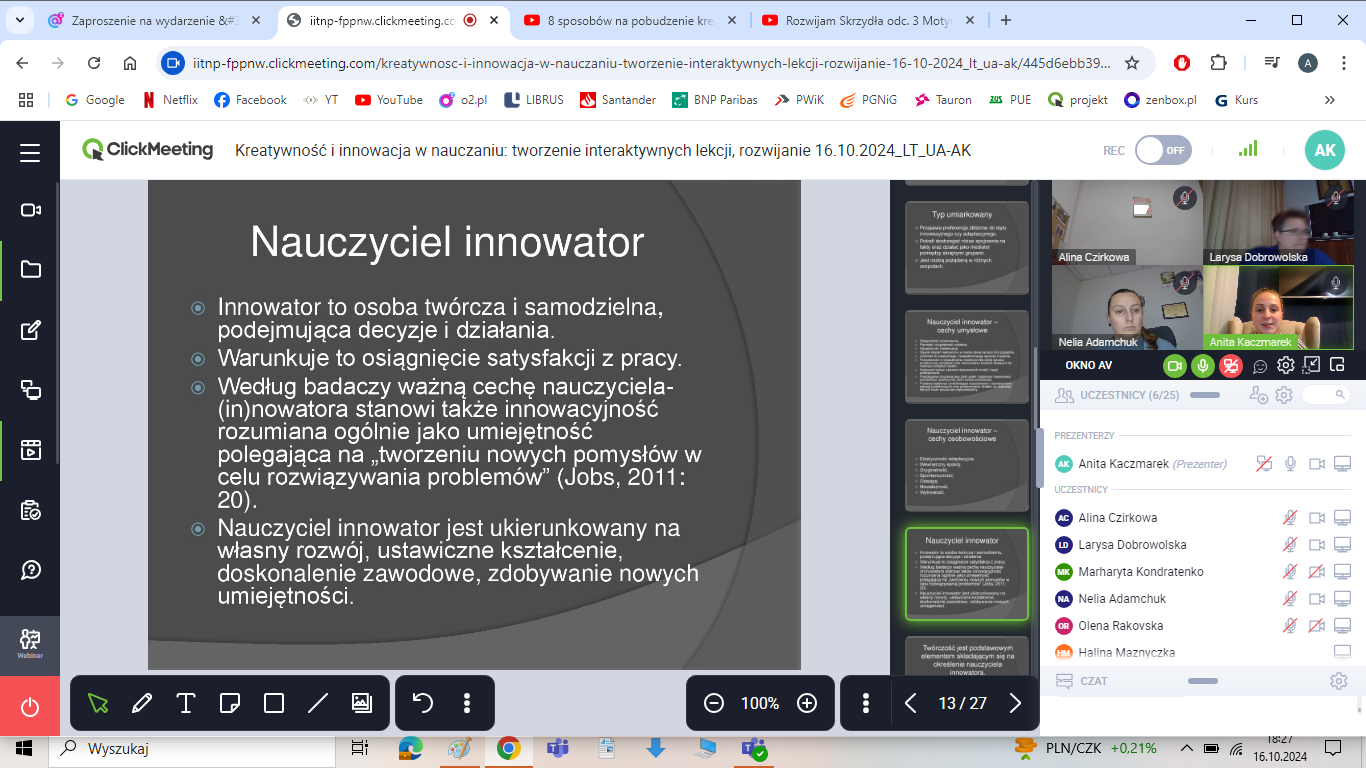Select the highlighted Nauczyciel innowator slide thumbnail
This screenshot has width=1366, height=768.
(x=967, y=575)
